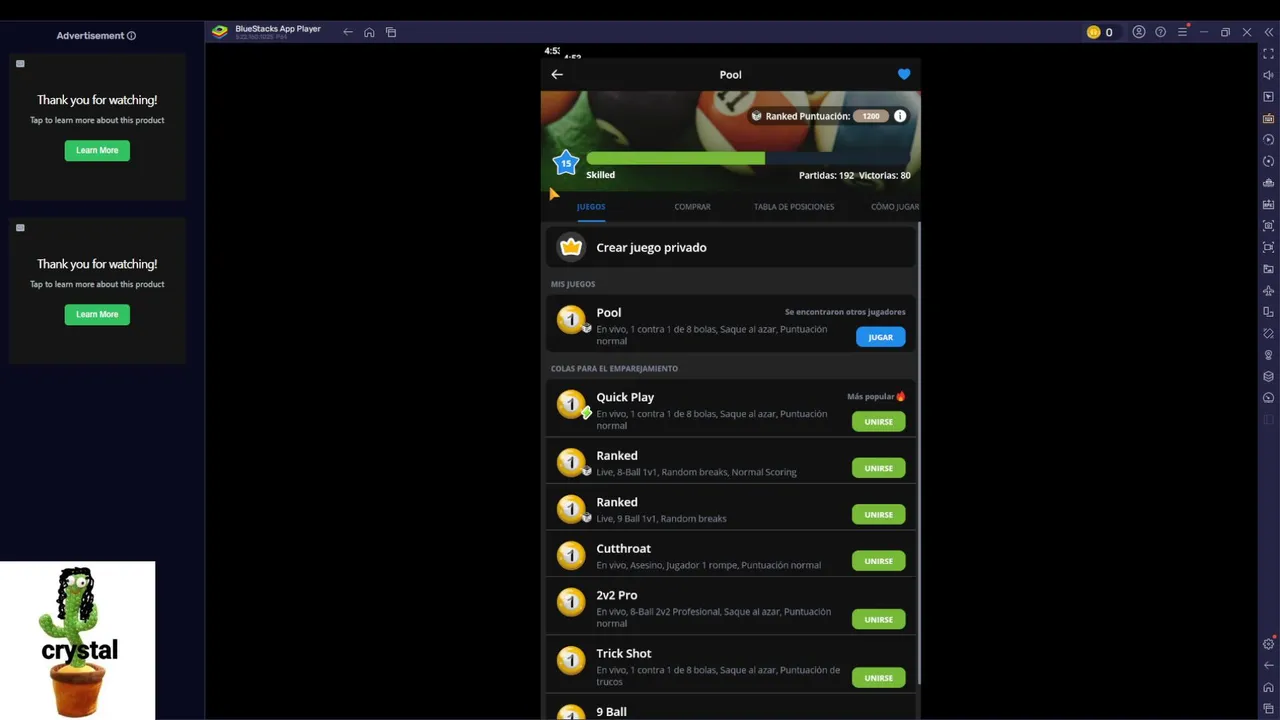
Task: Click the crystal cactus thumbnail
Action: pyautogui.click(x=78, y=640)
